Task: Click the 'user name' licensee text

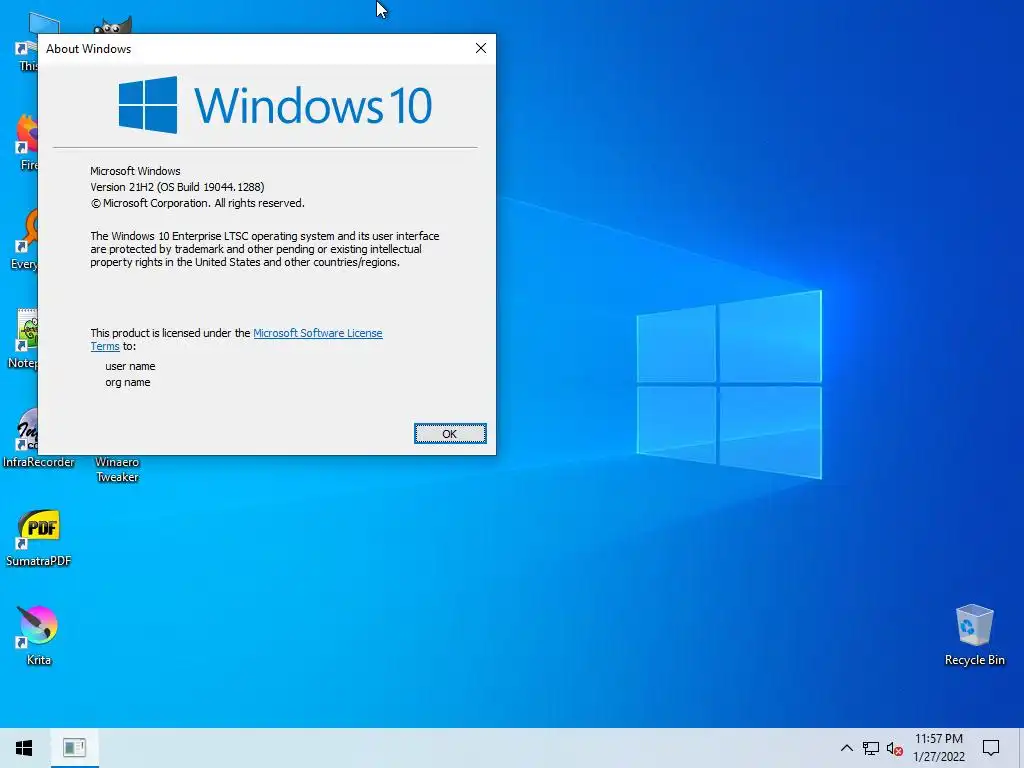Action: click(x=130, y=366)
